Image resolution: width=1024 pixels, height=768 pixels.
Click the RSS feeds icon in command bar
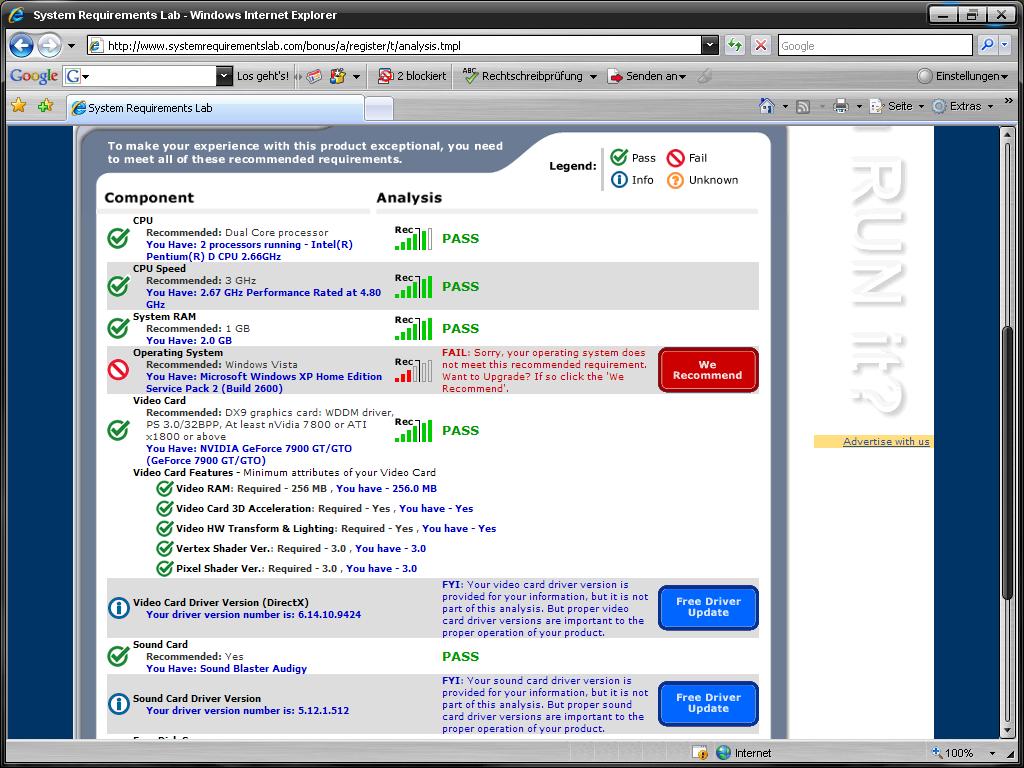803,106
